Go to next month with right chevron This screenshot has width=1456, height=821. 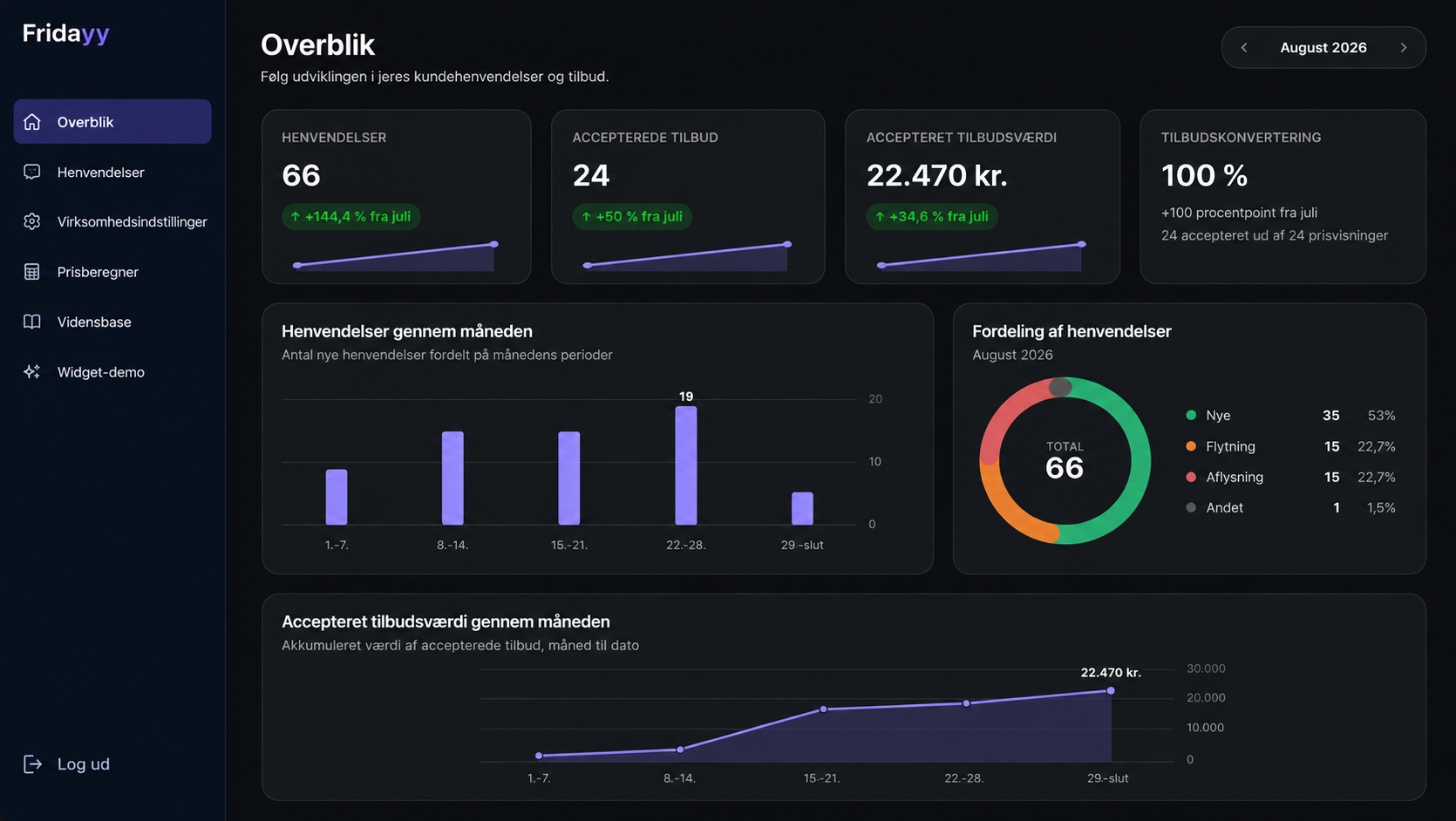pyautogui.click(x=1404, y=48)
